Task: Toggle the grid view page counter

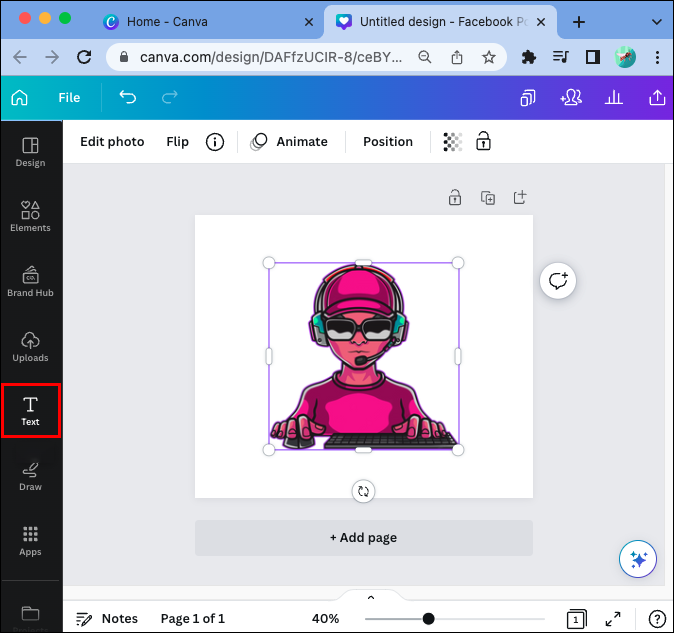Action: pos(576,619)
